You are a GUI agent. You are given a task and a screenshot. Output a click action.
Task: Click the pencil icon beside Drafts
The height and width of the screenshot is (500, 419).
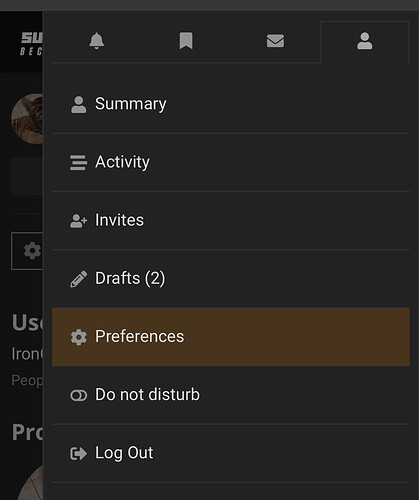pos(79,279)
